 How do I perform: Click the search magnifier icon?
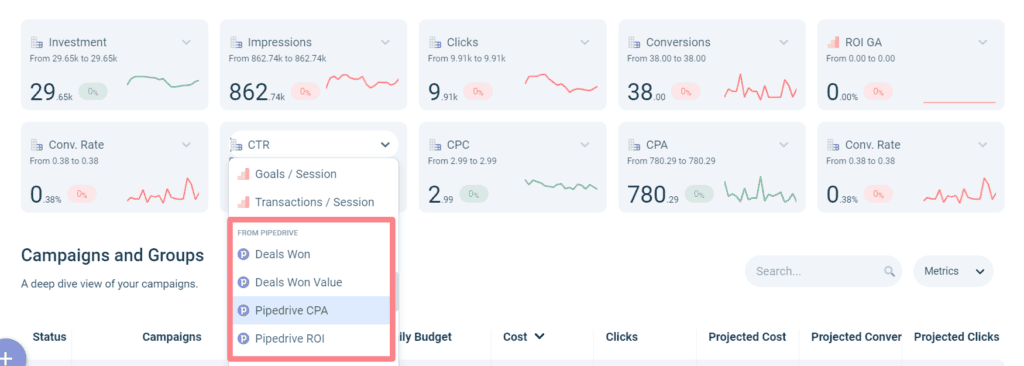[x=889, y=271]
